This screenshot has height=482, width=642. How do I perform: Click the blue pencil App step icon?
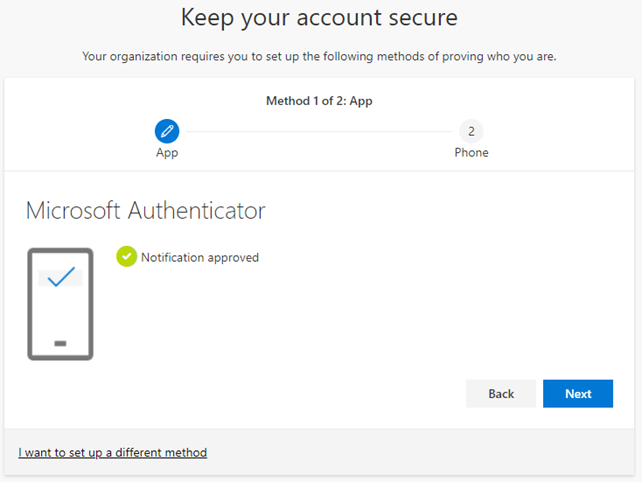(x=167, y=131)
